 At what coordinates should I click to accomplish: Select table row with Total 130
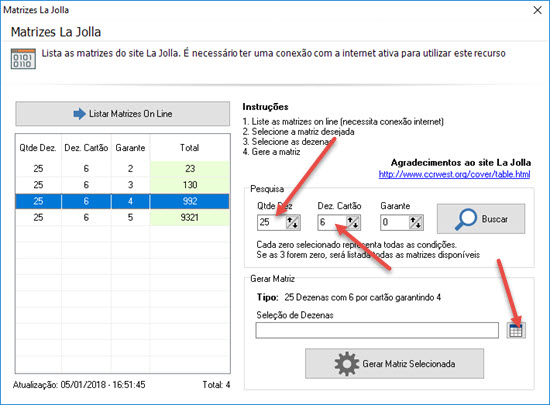(x=122, y=185)
